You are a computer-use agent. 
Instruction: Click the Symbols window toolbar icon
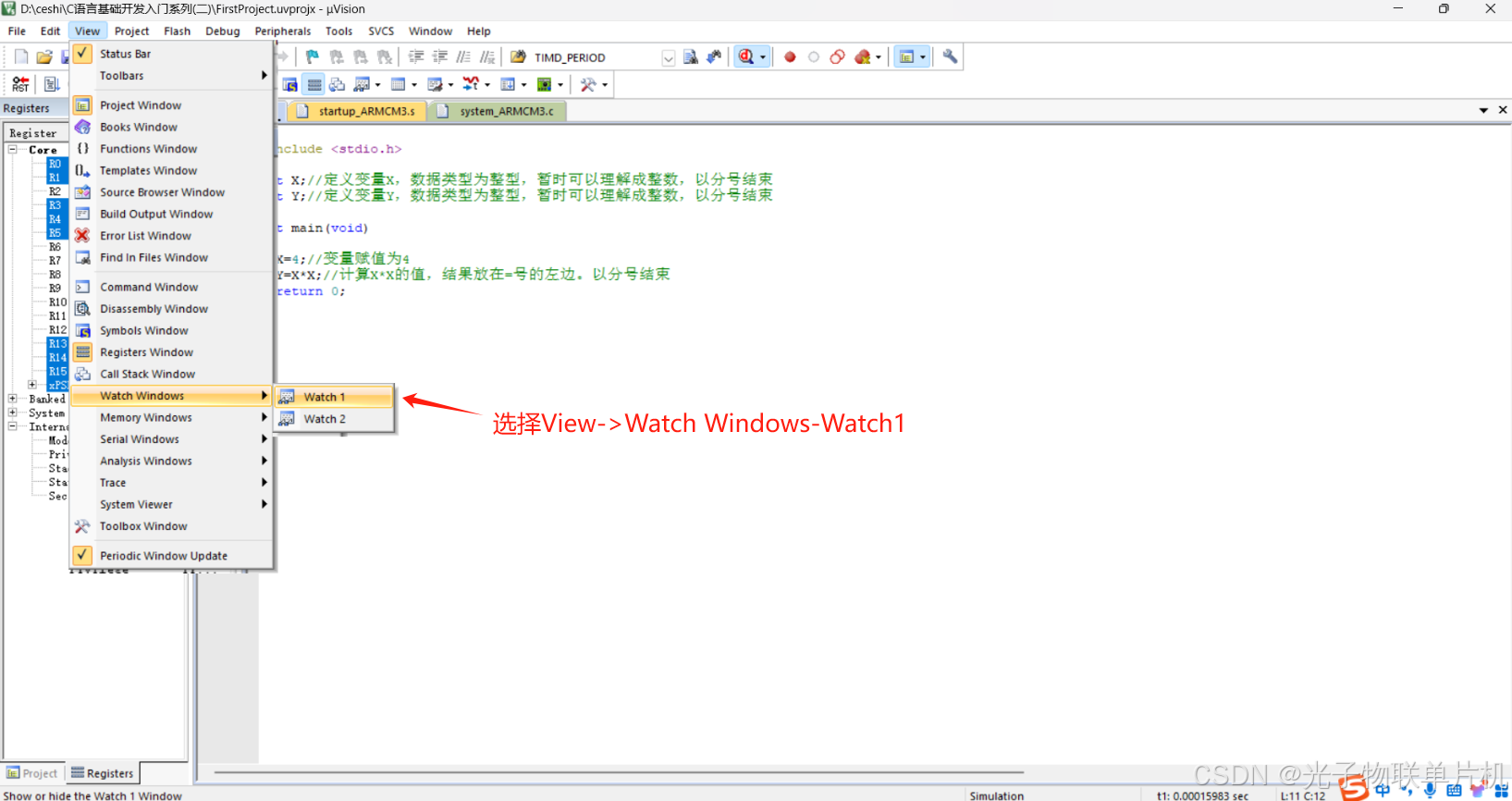click(290, 85)
